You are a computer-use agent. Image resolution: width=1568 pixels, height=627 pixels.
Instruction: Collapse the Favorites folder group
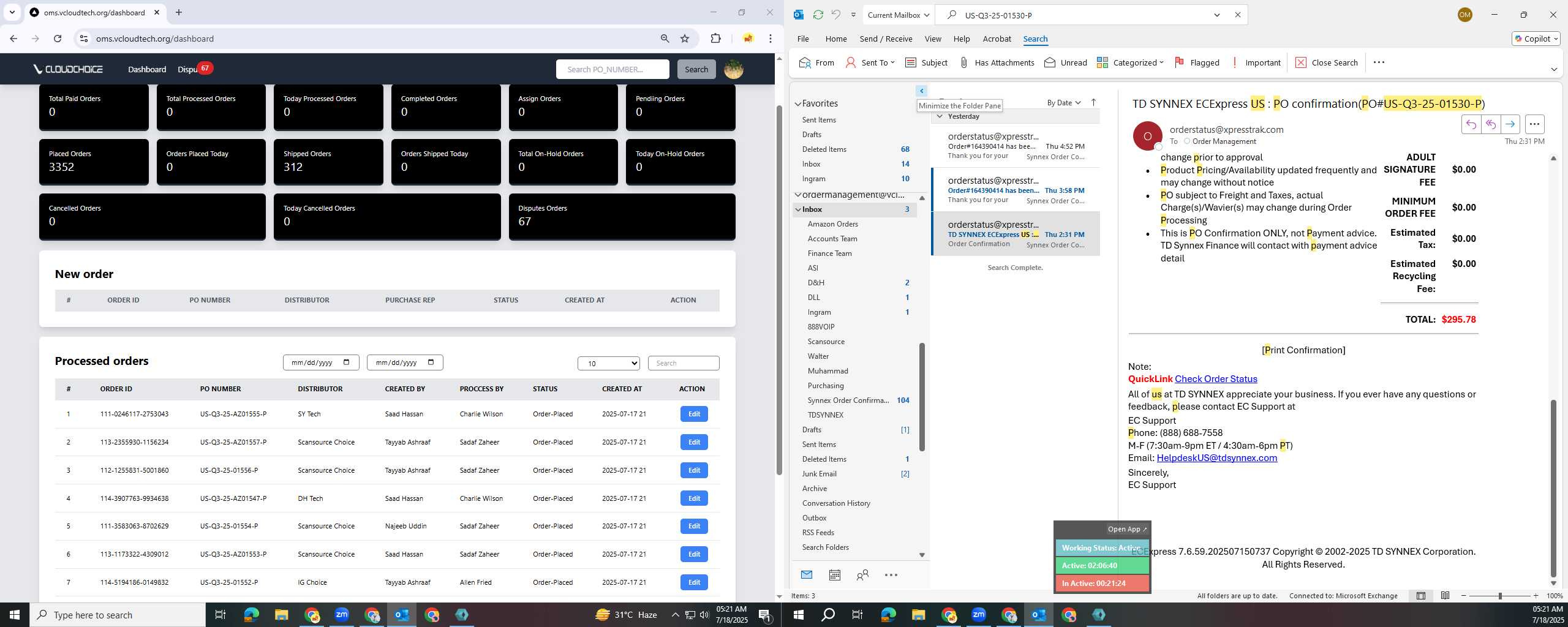797,103
